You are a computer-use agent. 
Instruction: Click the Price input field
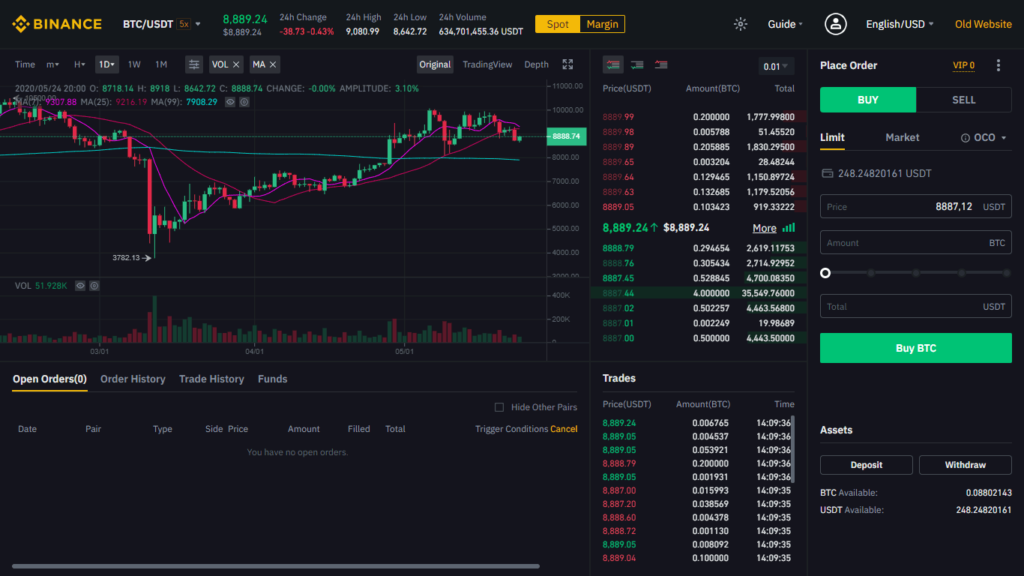coord(916,206)
